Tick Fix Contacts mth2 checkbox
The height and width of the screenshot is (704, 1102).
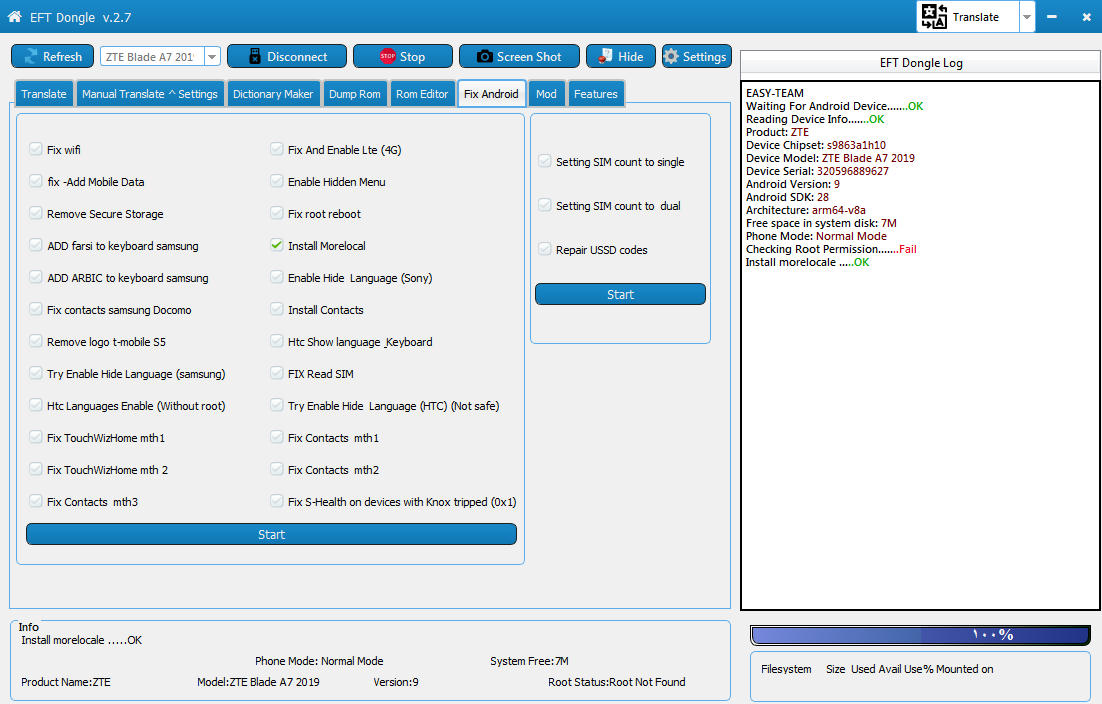pyautogui.click(x=277, y=469)
